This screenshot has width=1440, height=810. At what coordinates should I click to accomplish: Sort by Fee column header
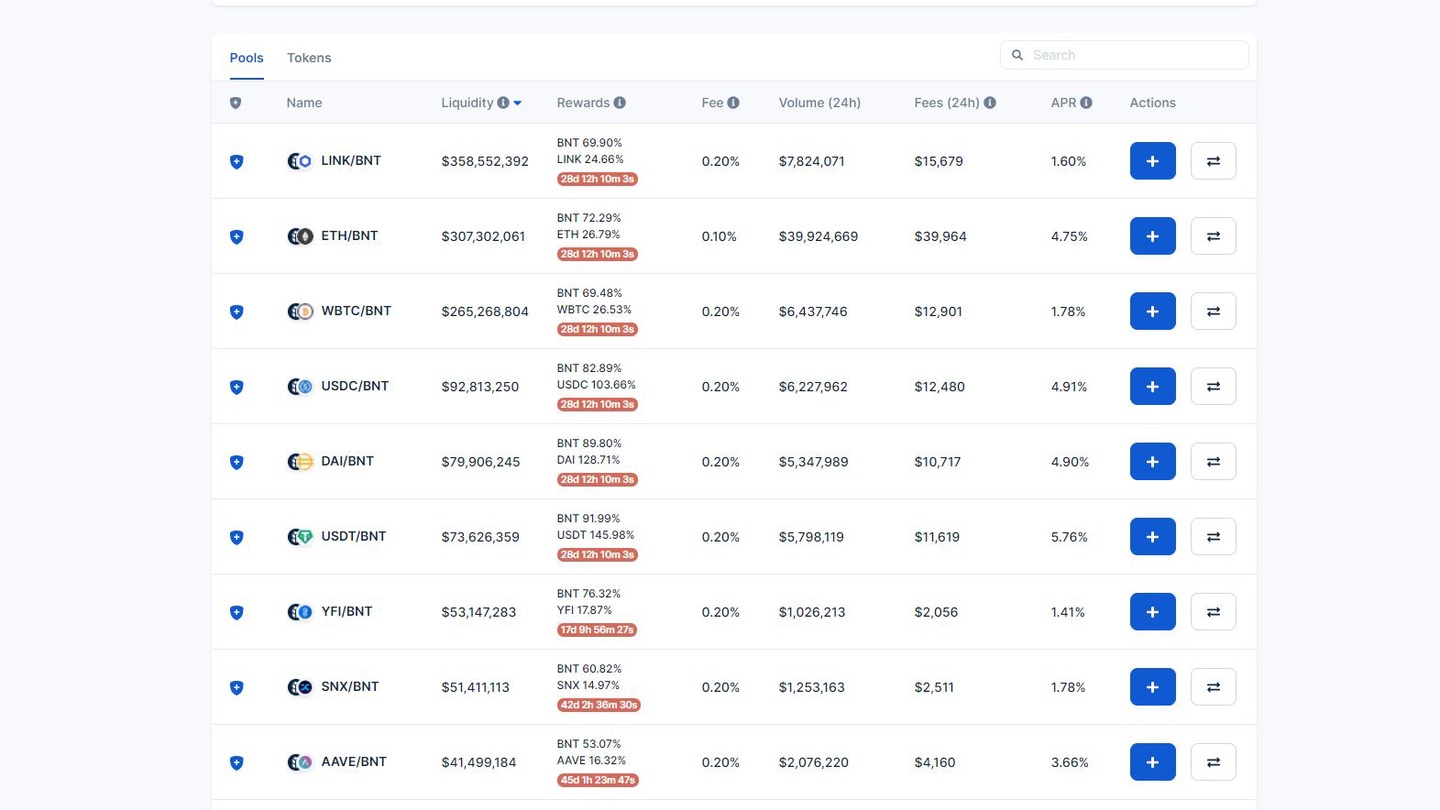(712, 103)
